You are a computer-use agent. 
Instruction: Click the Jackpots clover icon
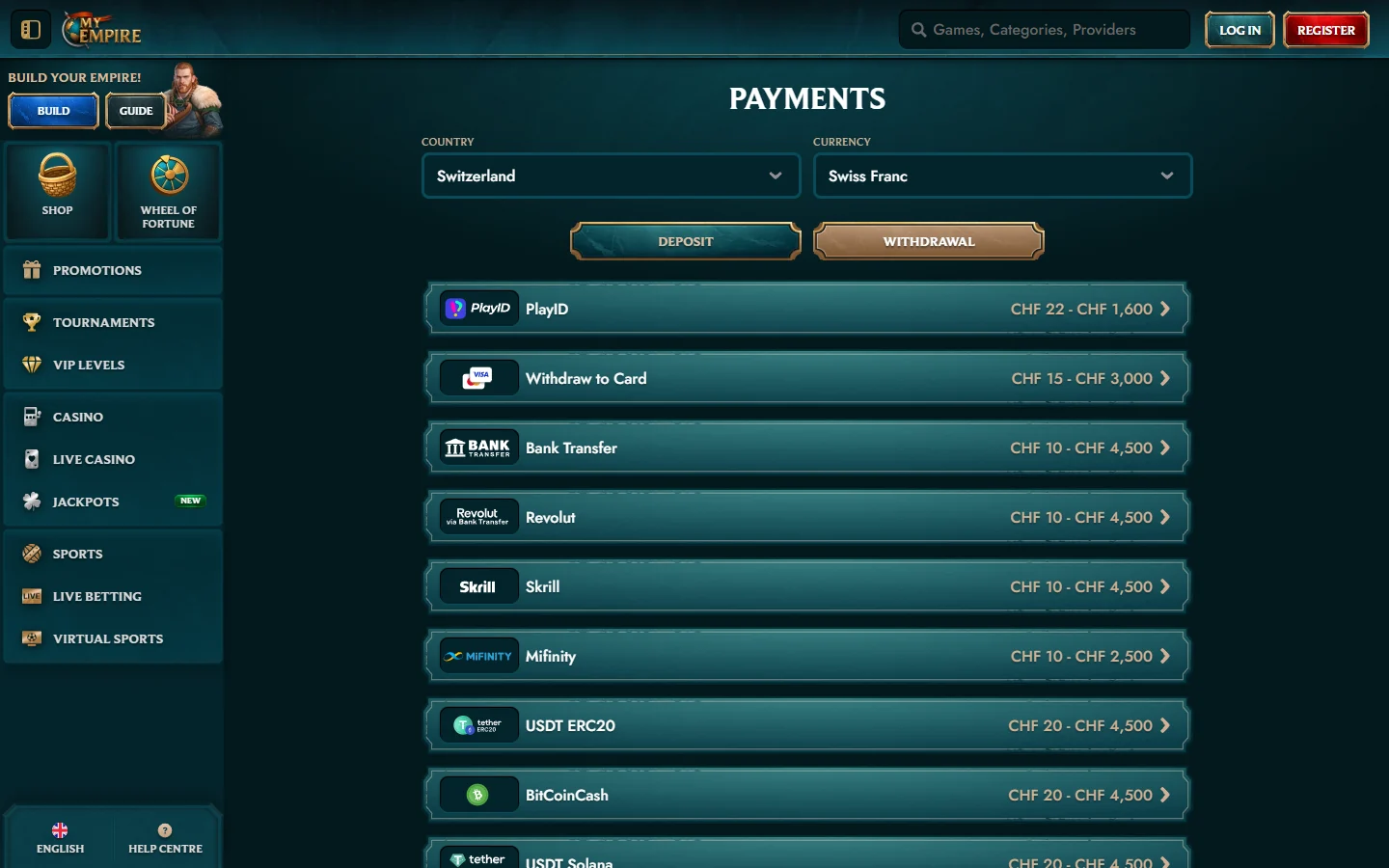(x=32, y=502)
